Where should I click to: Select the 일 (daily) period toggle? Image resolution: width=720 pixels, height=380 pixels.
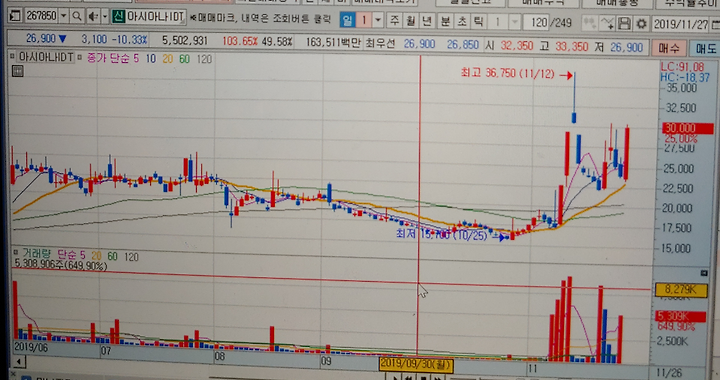[348, 20]
